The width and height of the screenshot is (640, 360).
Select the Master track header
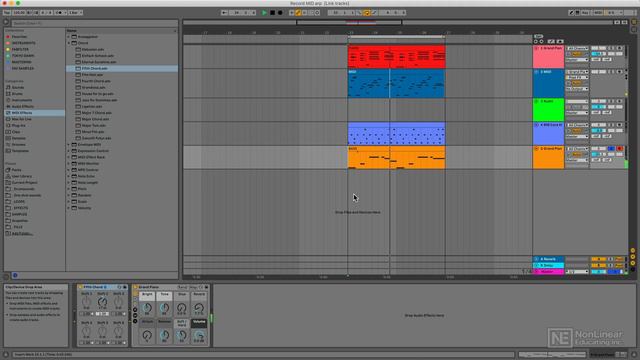tap(549, 271)
